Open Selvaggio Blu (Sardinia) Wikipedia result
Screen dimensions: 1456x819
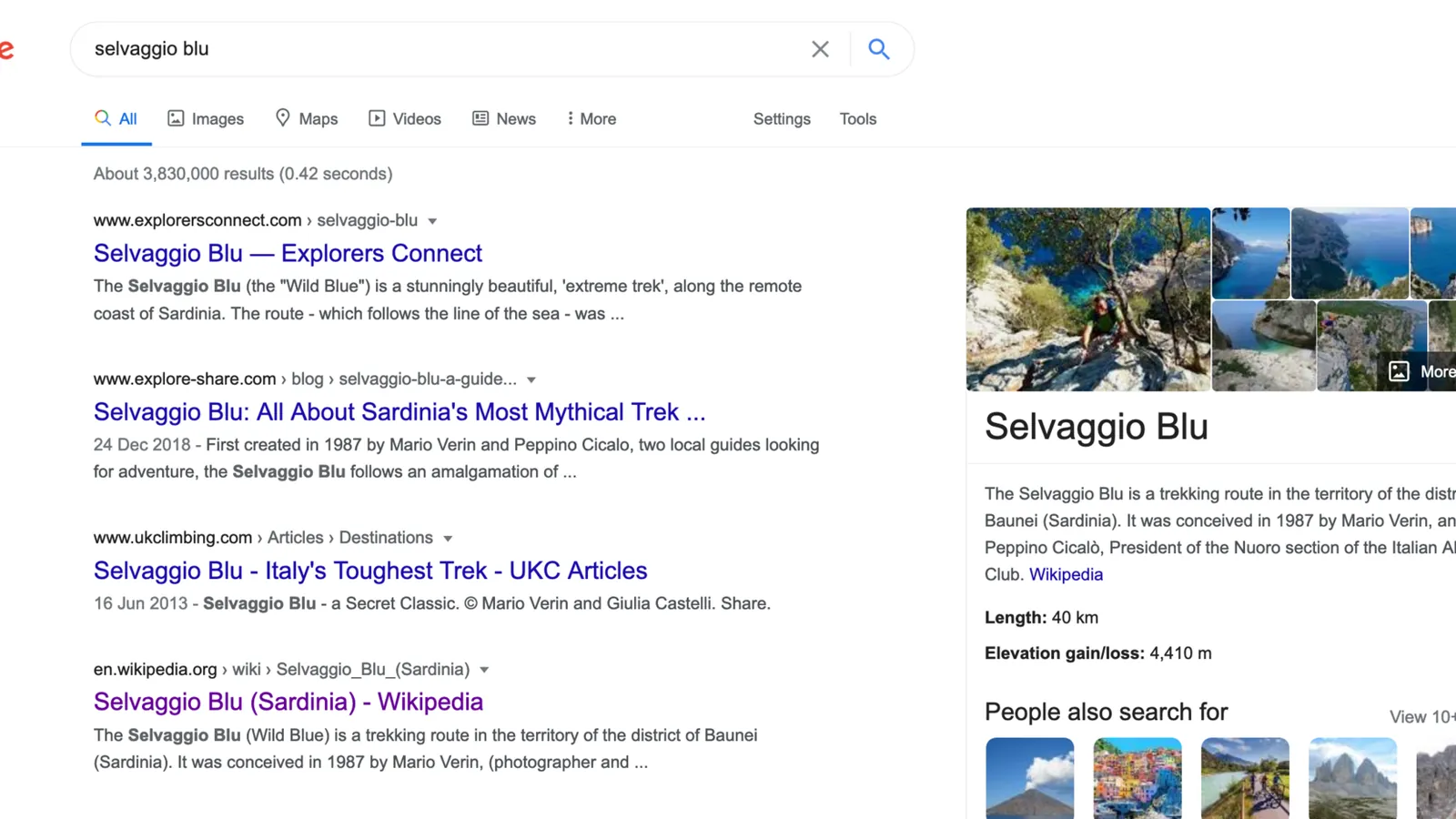pos(288,702)
